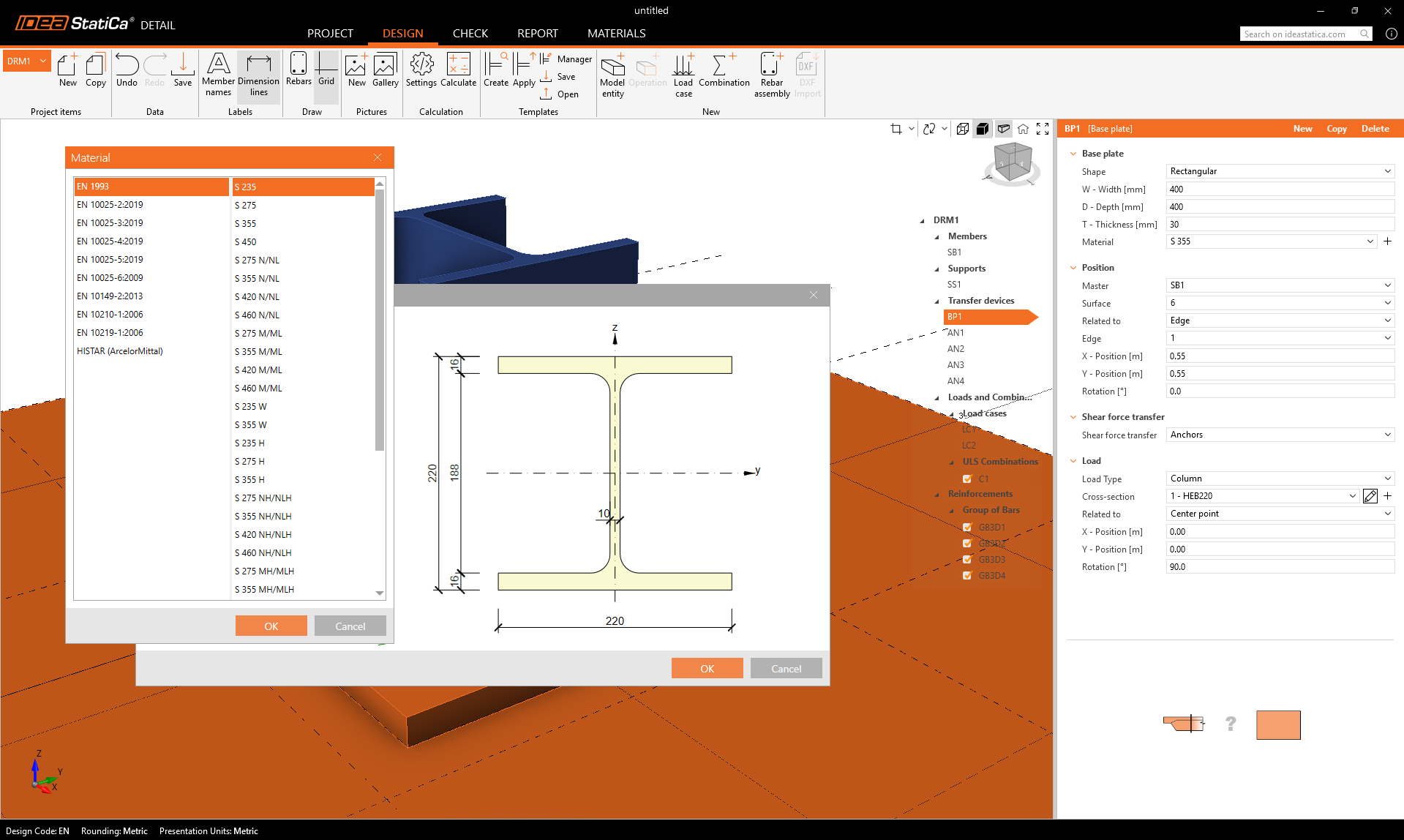Cancel the cross-section dialog
This screenshot has width=1404, height=840.
[786, 669]
